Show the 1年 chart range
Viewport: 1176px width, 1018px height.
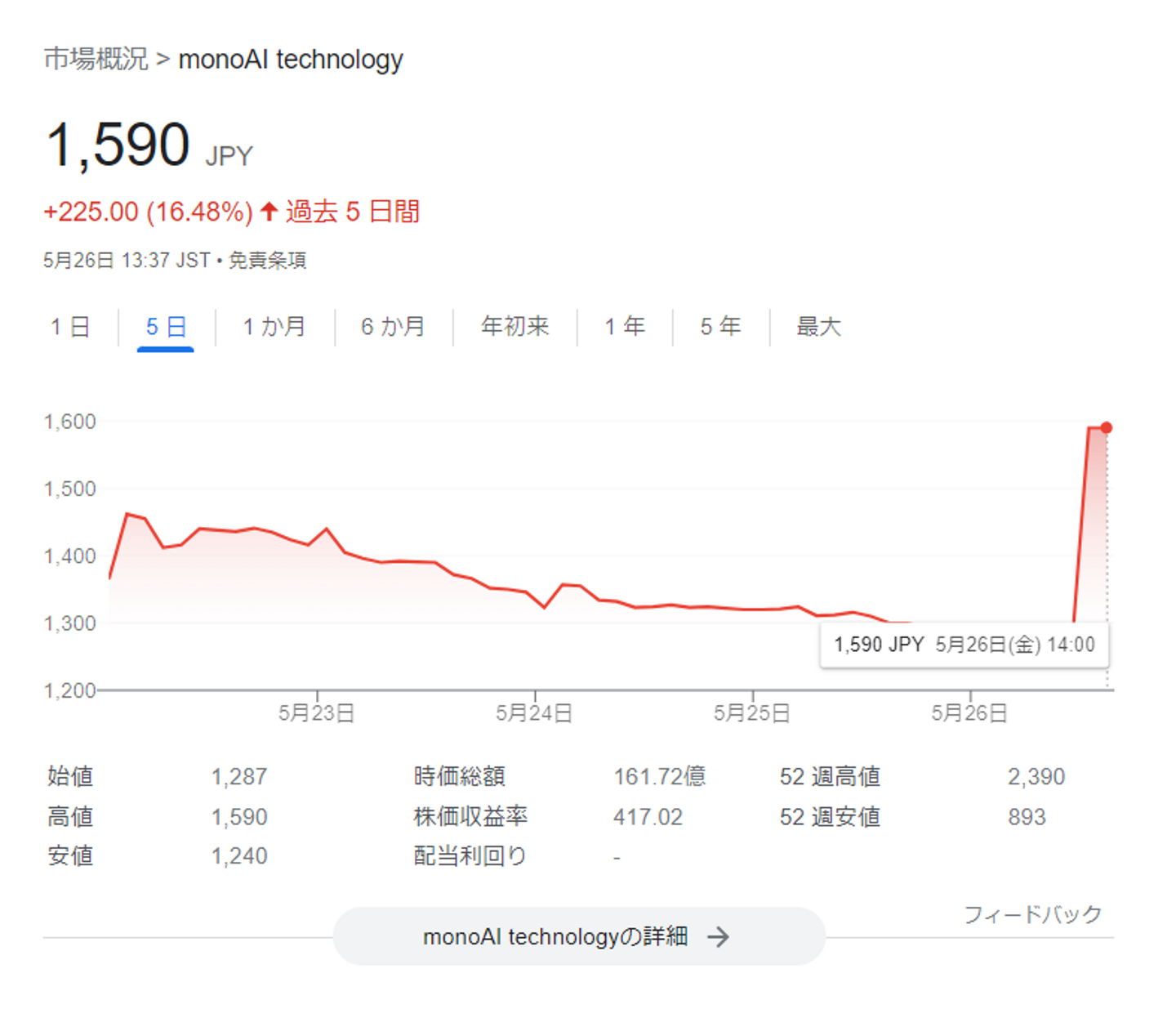pos(625,327)
